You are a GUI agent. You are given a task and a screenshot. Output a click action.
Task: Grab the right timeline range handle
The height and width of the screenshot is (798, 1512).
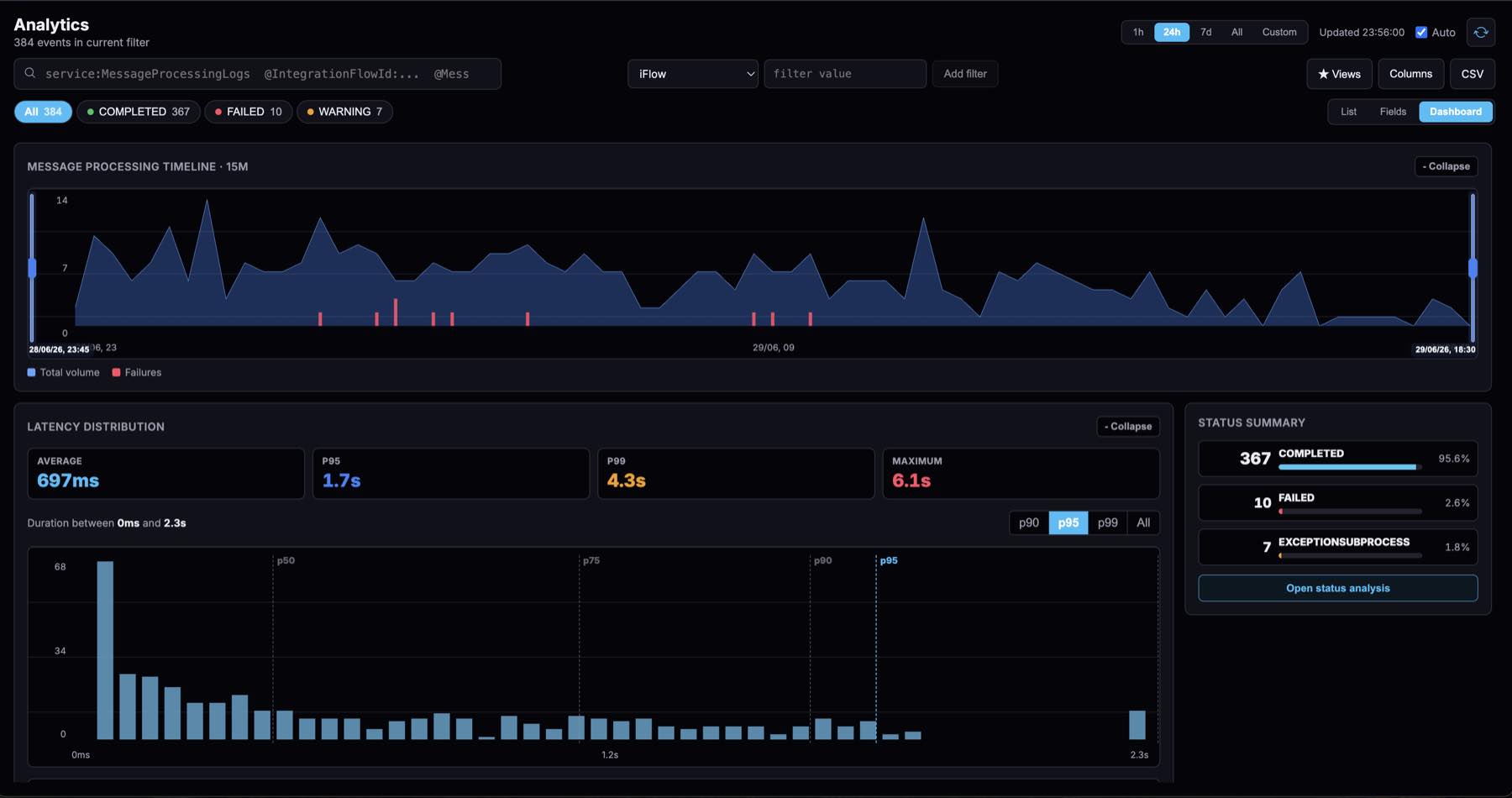1473,268
